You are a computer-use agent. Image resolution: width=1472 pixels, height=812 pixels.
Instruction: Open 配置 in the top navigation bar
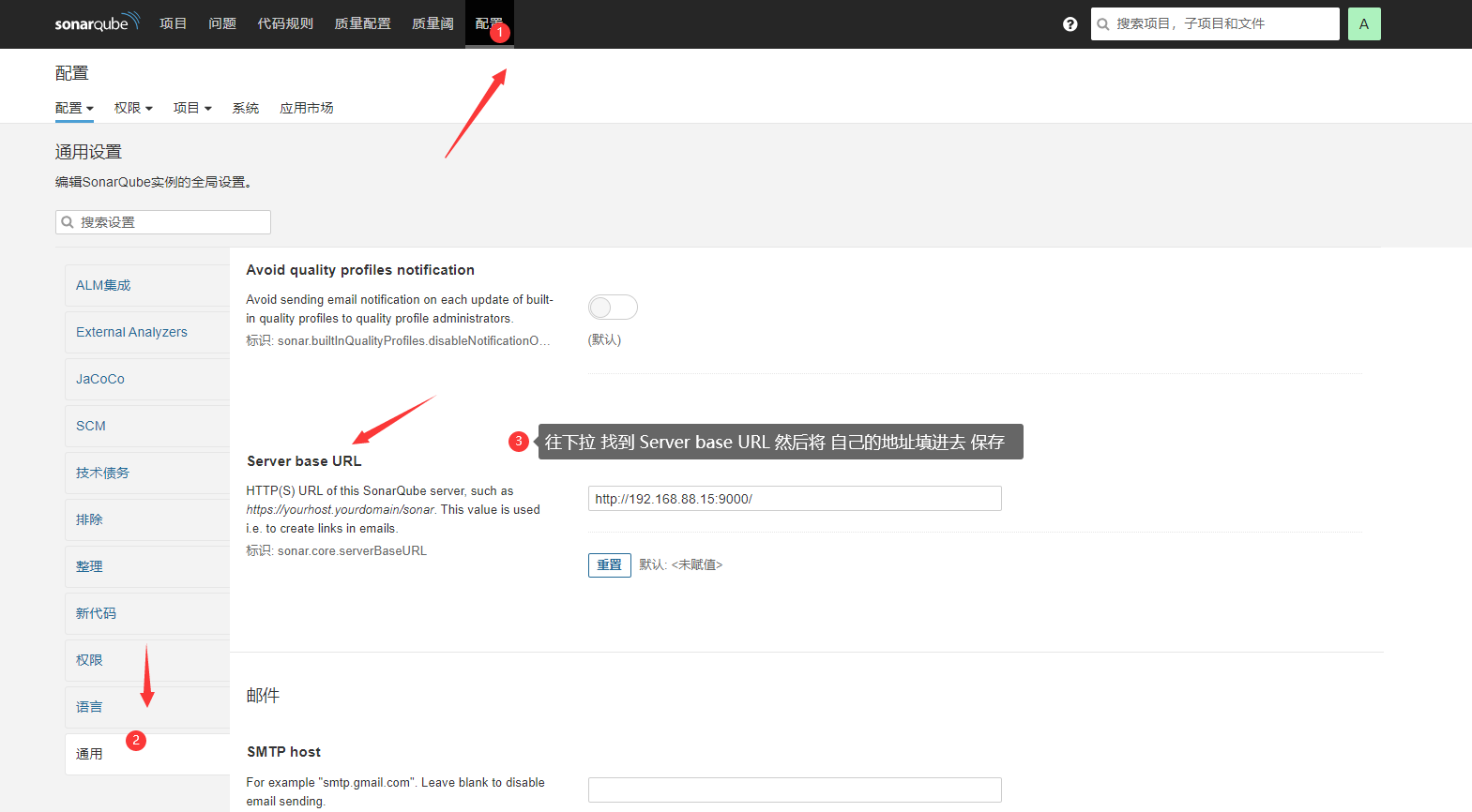489,23
